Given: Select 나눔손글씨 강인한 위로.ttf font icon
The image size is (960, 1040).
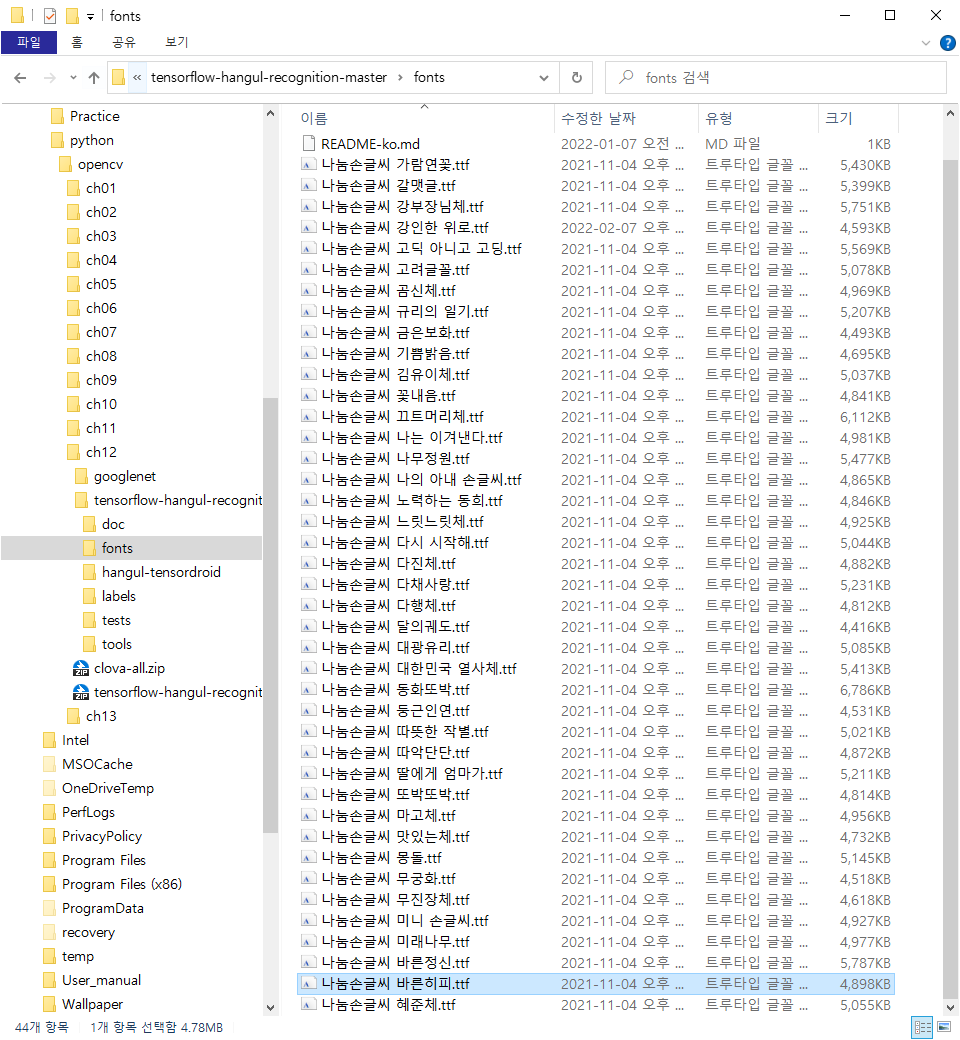Looking at the screenshot, I should click(x=308, y=228).
